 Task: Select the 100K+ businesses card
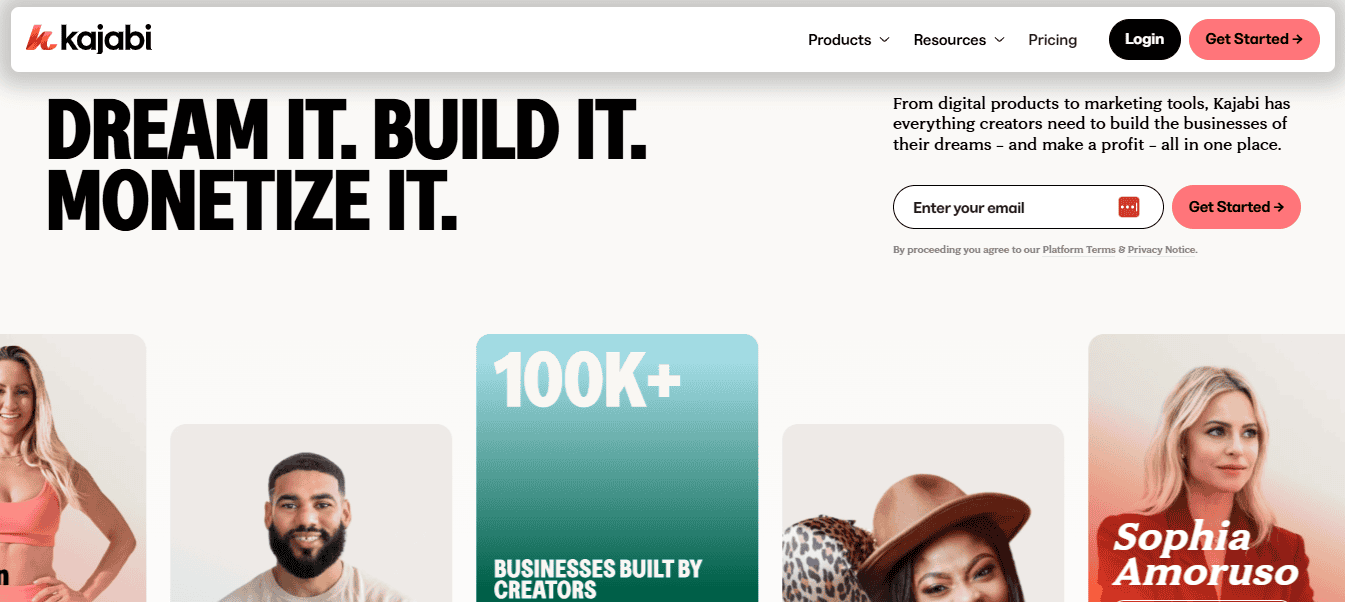617,468
